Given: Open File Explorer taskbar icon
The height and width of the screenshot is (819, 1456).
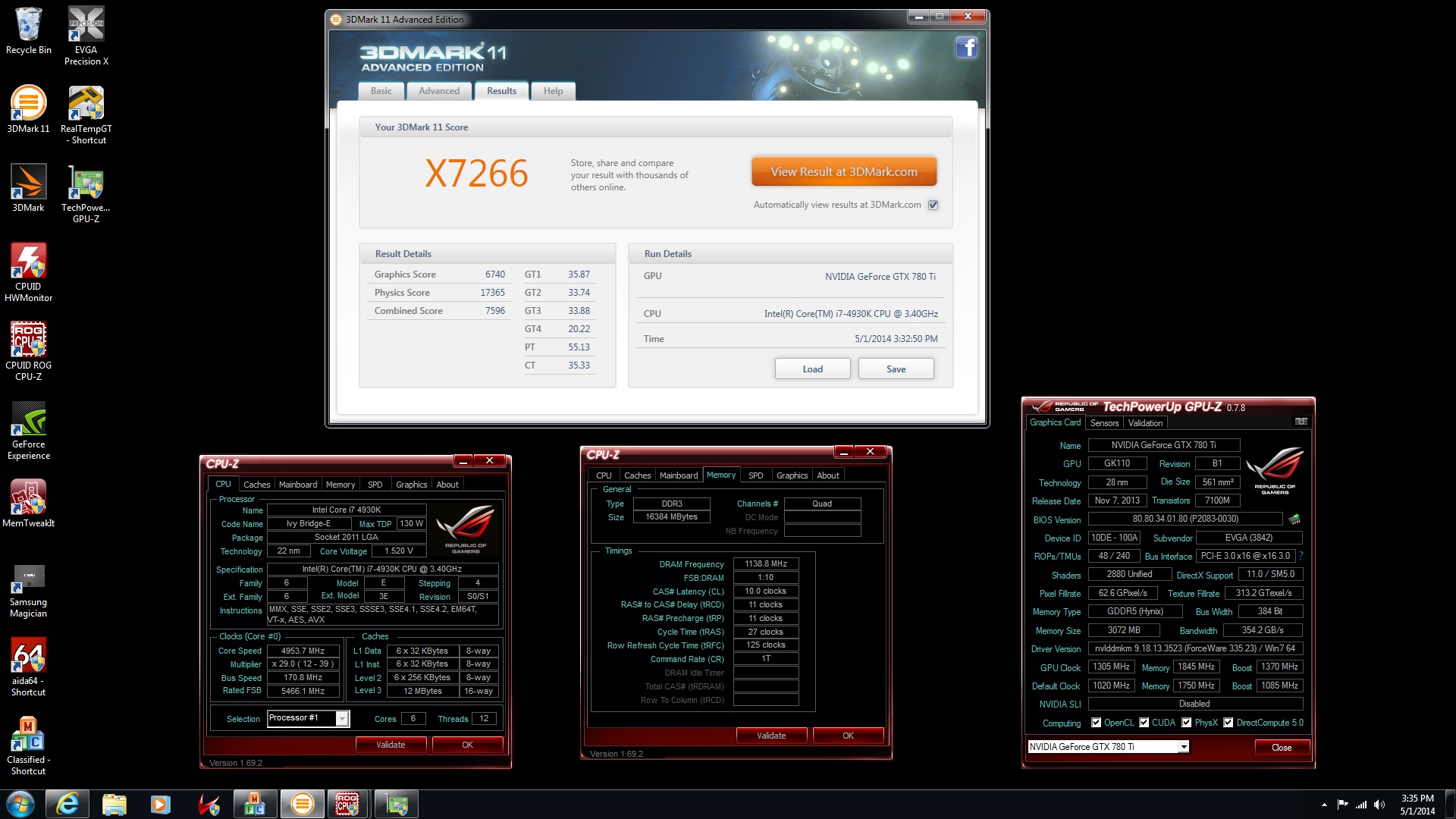Looking at the screenshot, I should coord(114,804).
